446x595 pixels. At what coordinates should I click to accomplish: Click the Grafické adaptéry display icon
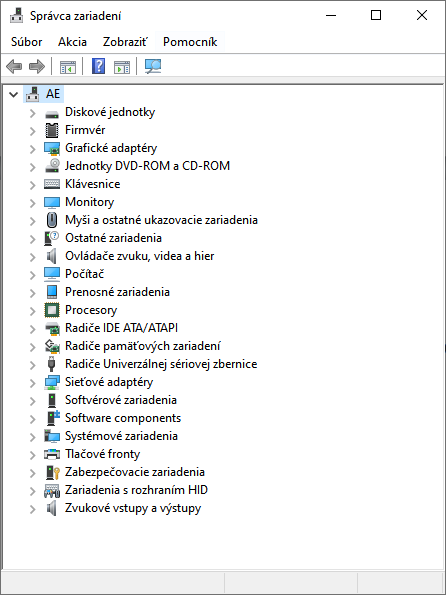click(x=52, y=148)
